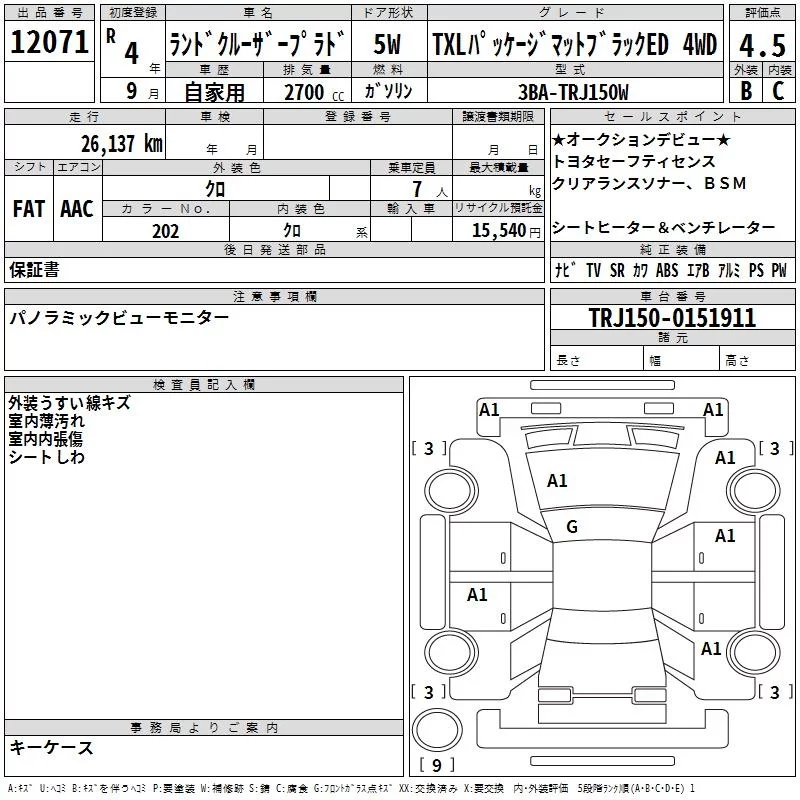Select inspector note 室内内張傷

pyautogui.click(x=45, y=438)
